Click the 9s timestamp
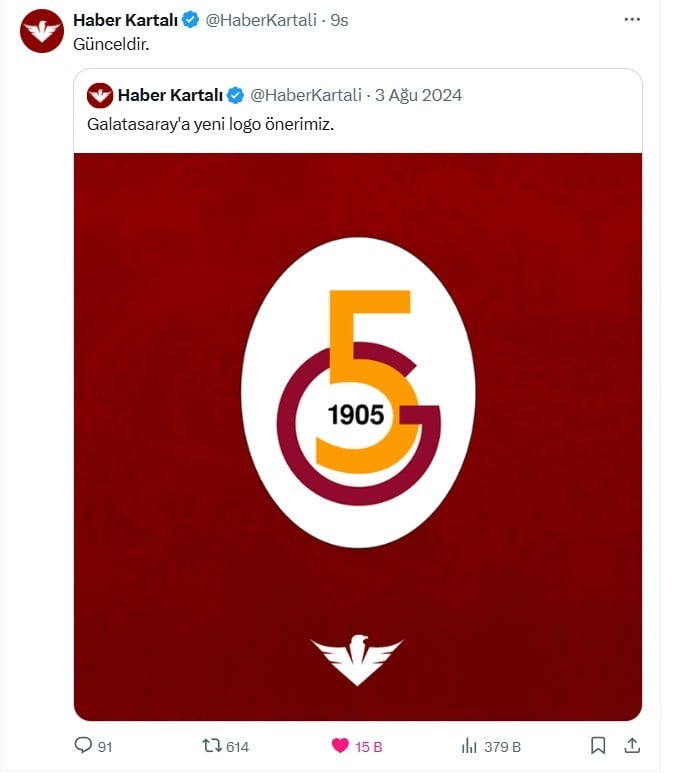Screen dimensions: 677x773 [x=339, y=20]
